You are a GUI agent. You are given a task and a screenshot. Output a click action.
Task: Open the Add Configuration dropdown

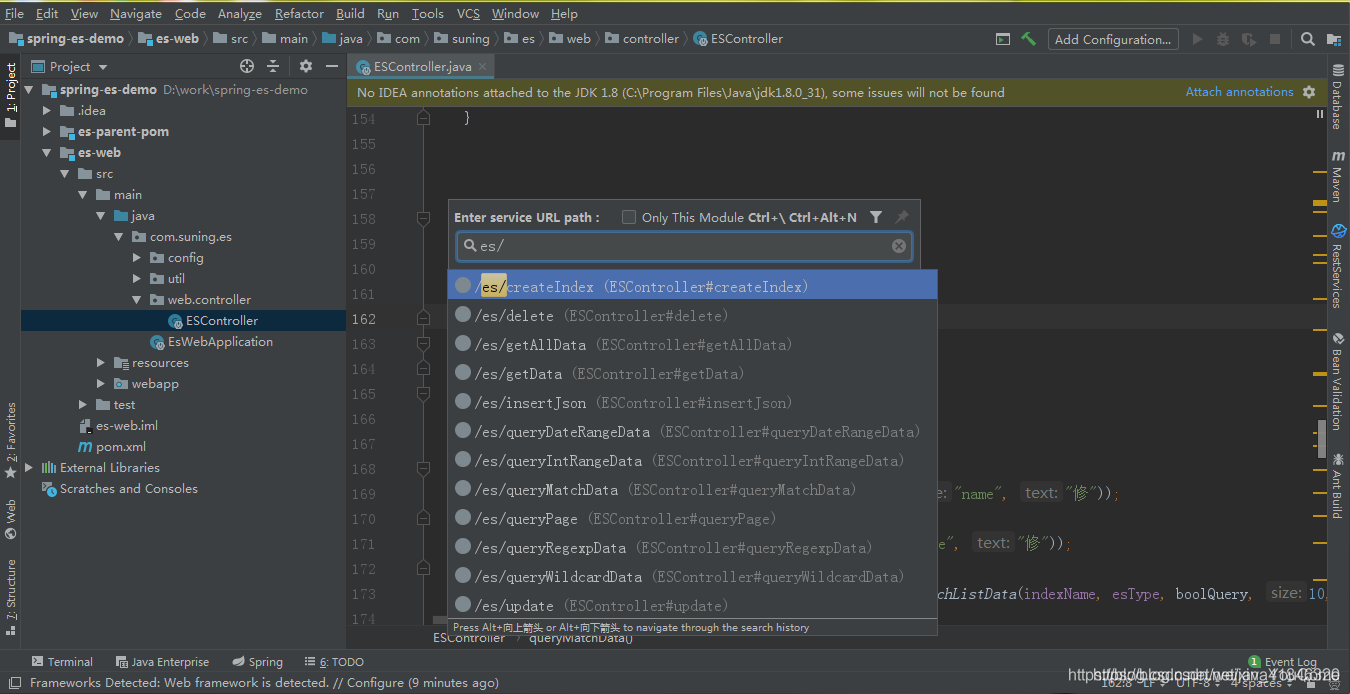pos(1113,39)
